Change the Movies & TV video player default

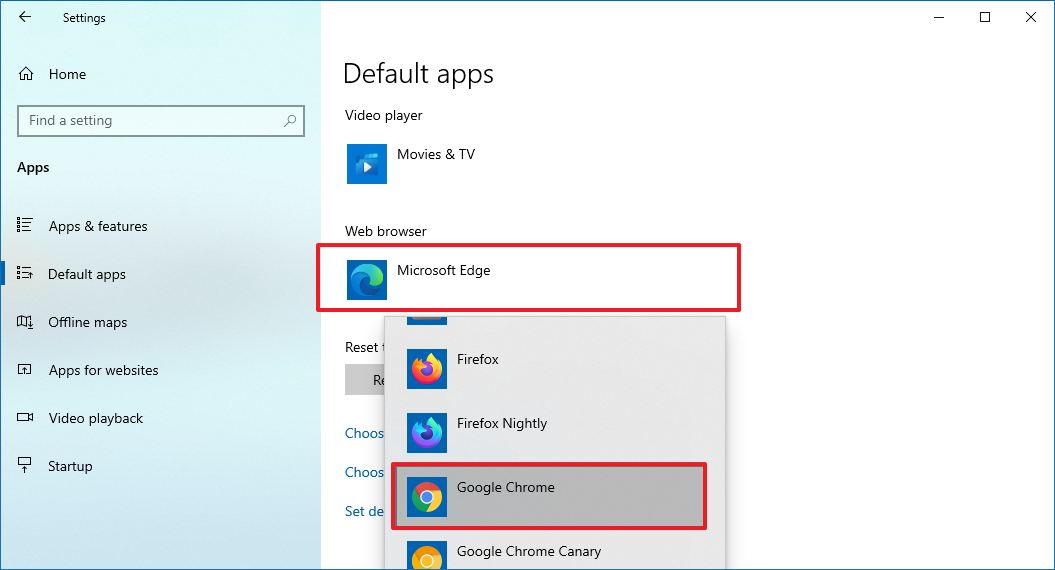point(436,155)
